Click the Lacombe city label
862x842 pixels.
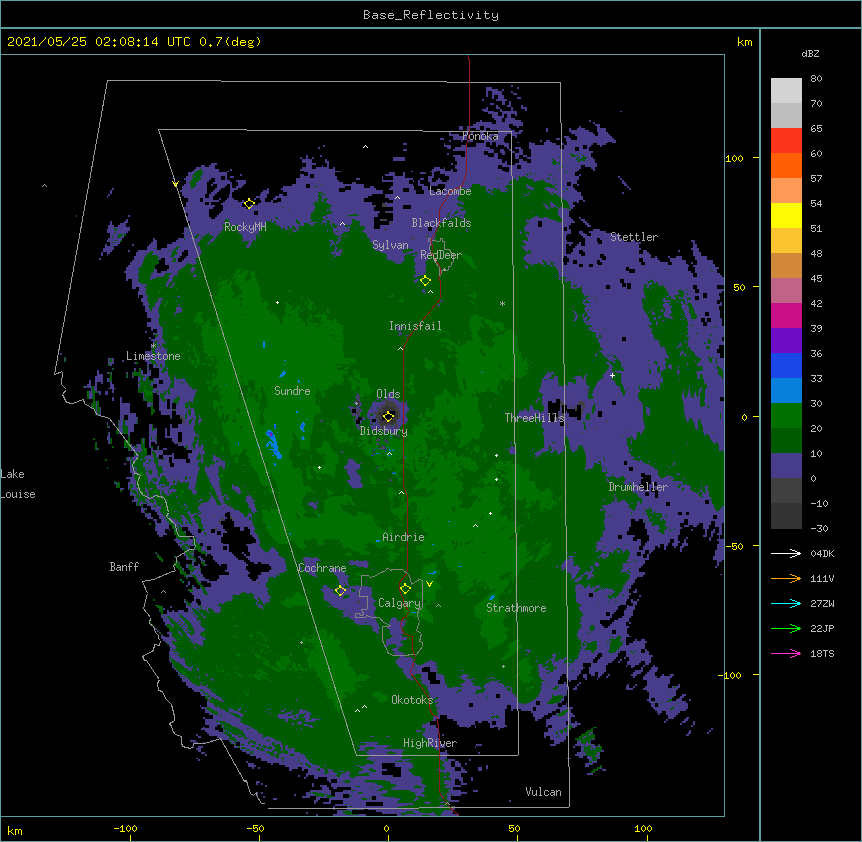click(450, 191)
